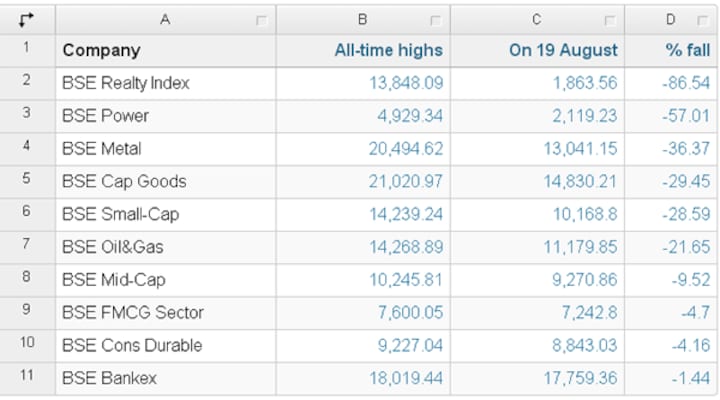Click the On 19 August header cell
This screenshot has height=400, width=720.
pos(537,51)
